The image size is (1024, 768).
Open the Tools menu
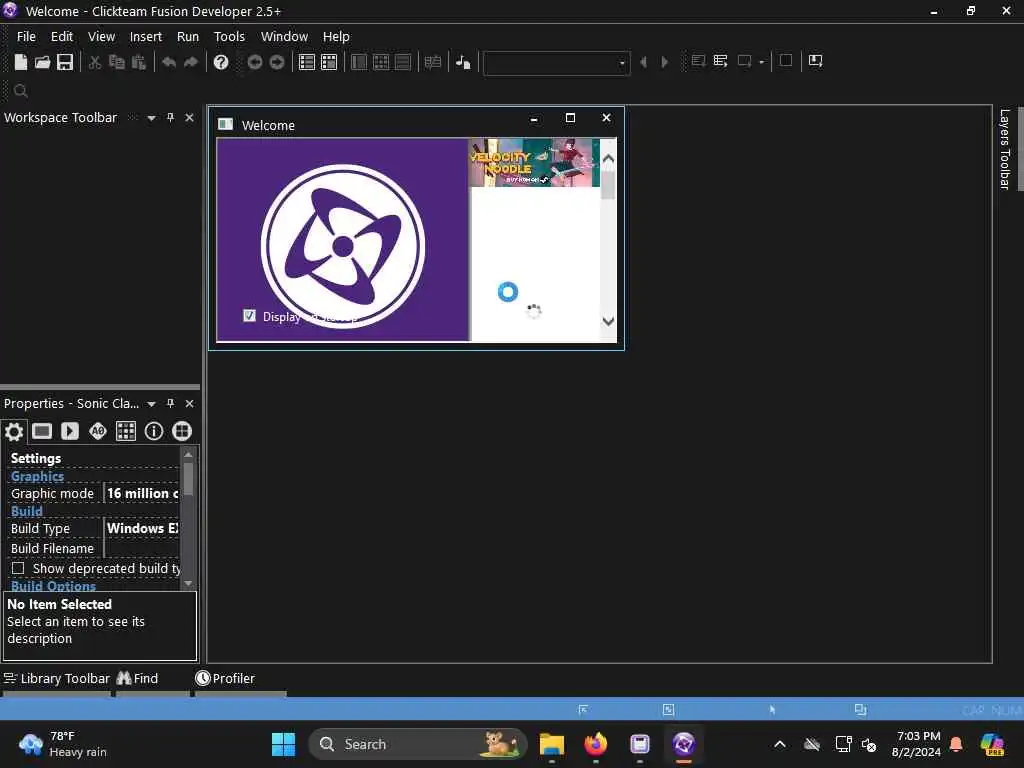click(x=229, y=37)
